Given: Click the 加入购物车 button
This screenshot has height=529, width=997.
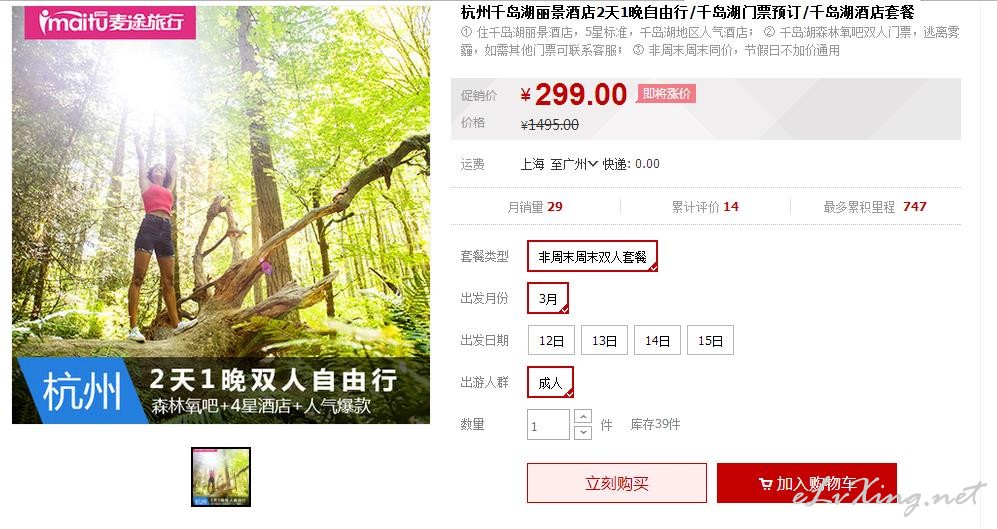Looking at the screenshot, I should coord(807,483).
